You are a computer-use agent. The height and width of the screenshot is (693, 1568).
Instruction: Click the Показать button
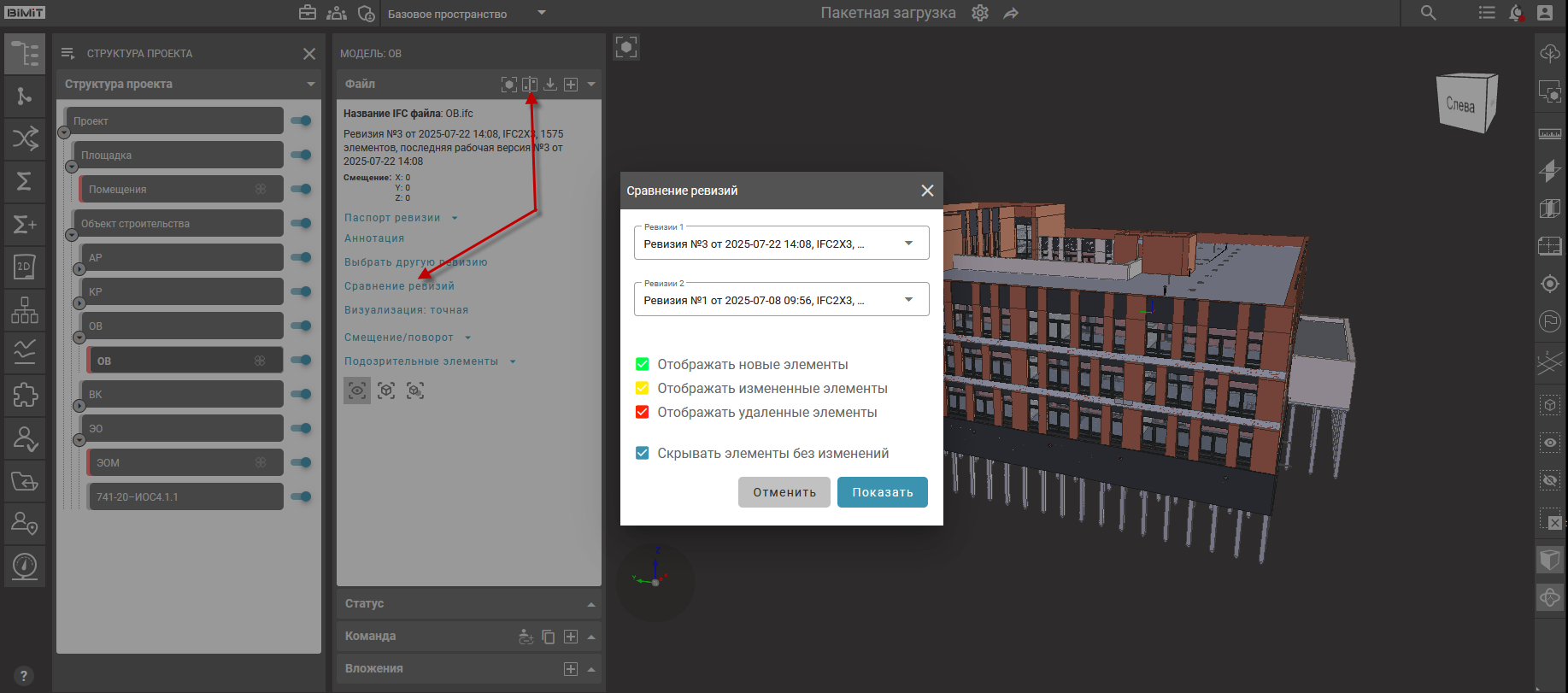coord(883,492)
